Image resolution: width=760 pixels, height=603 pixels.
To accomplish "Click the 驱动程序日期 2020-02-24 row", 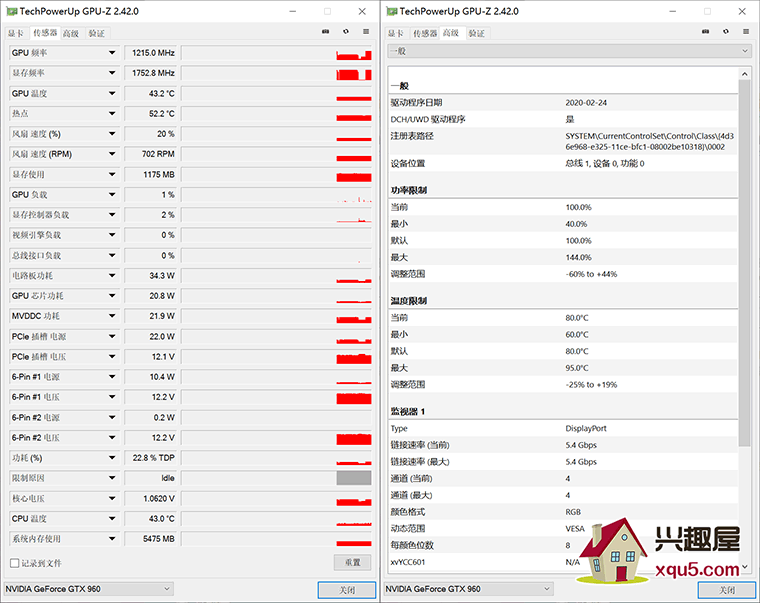I will click(x=564, y=103).
